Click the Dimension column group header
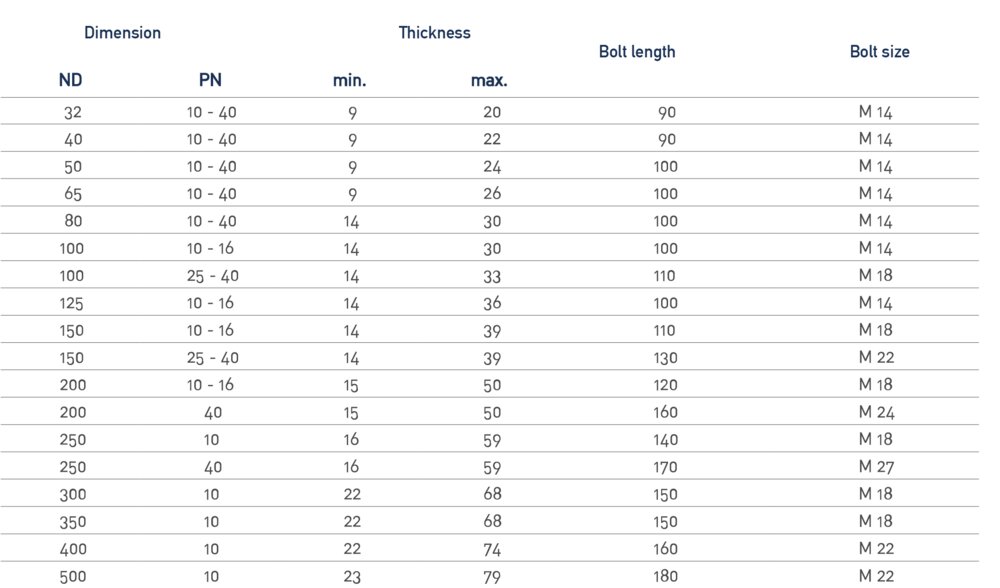This screenshot has height=588, width=1000. pos(122,33)
